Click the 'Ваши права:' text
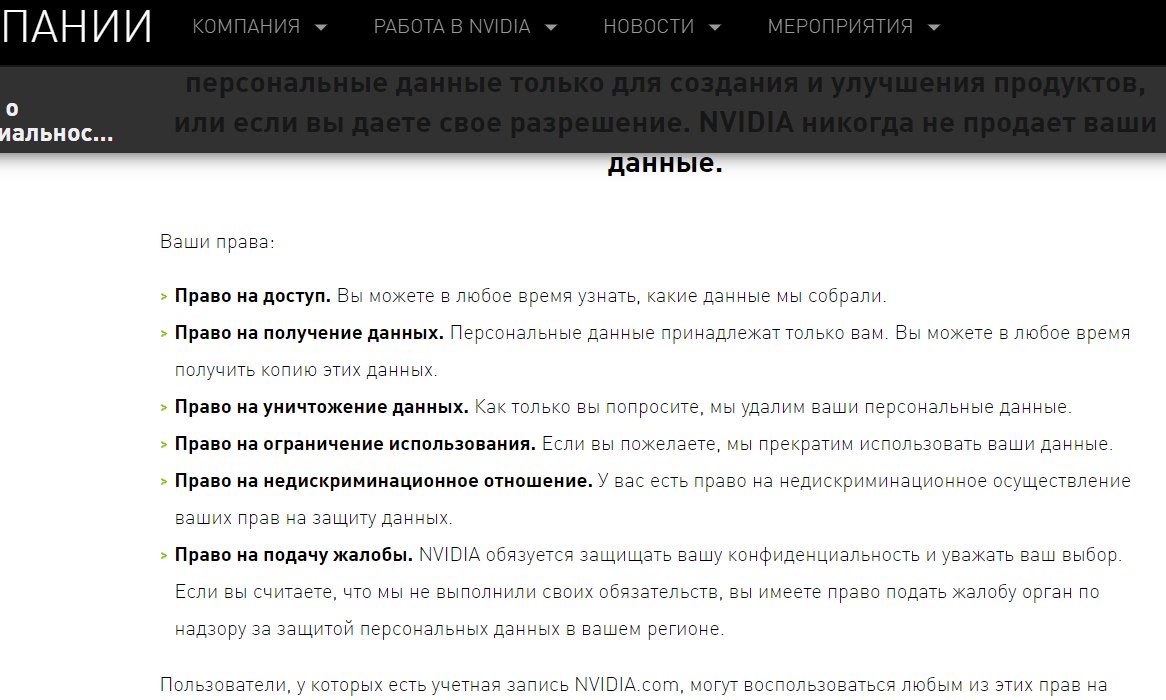The width and height of the screenshot is (1166, 700). click(x=217, y=243)
